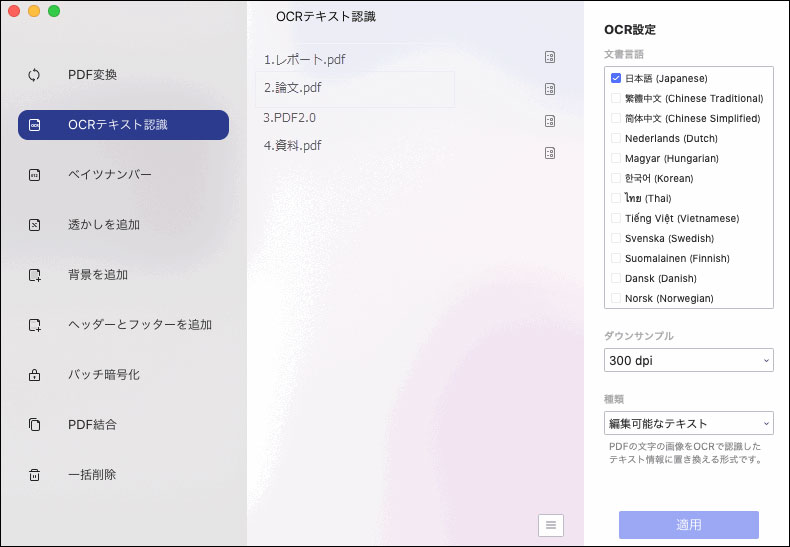Click the ベイツナンバー Bates number icon
Viewport: 790px width, 547px height.
tap(34, 175)
